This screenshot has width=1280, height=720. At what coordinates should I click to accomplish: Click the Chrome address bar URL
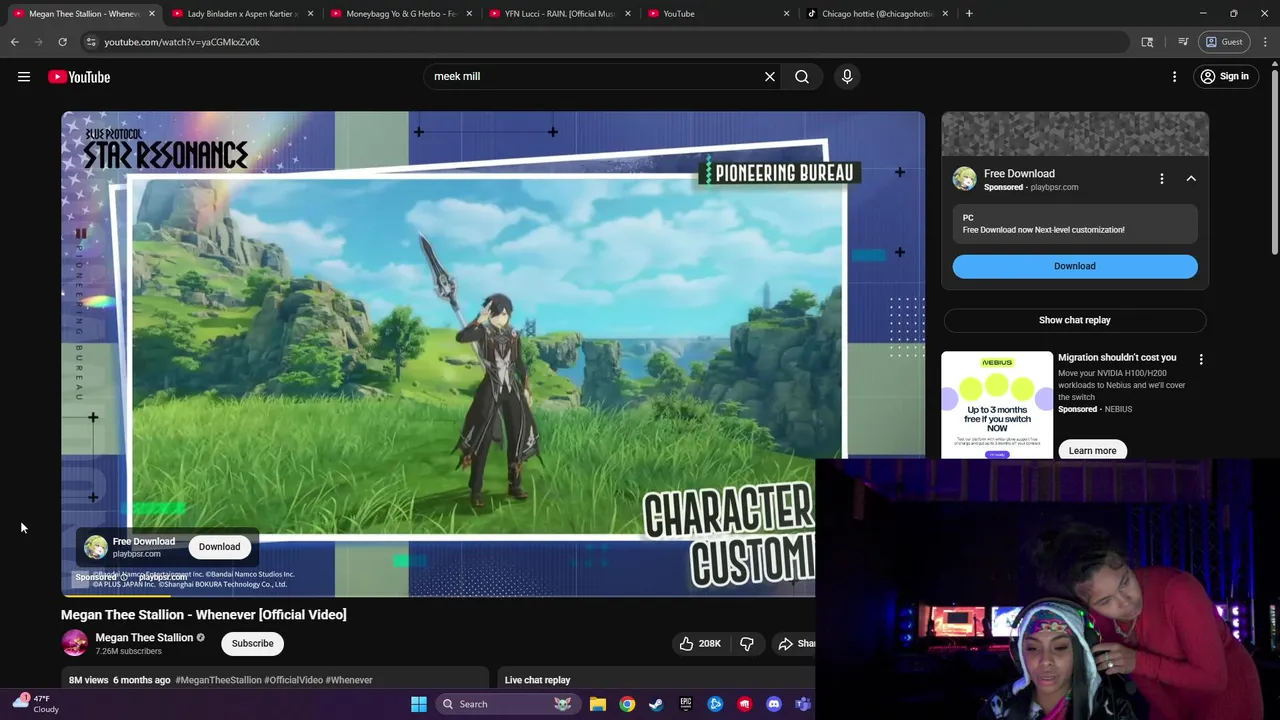coord(182,42)
